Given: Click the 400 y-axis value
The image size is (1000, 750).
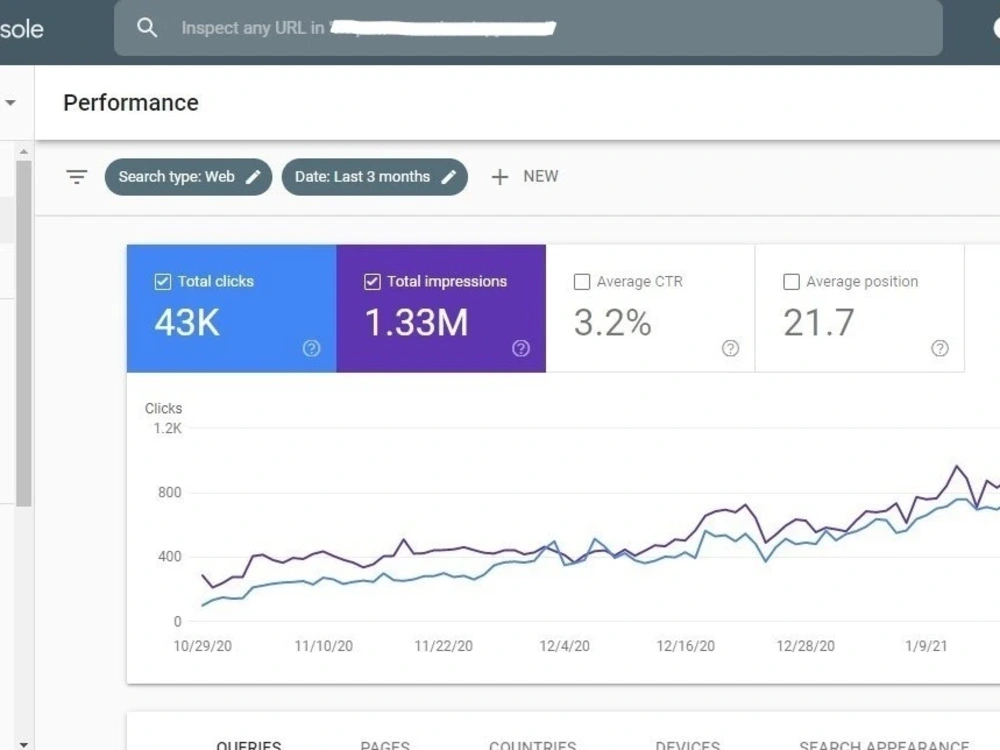Looking at the screenshot, I should pyautogui.click(x=170, y=557).
